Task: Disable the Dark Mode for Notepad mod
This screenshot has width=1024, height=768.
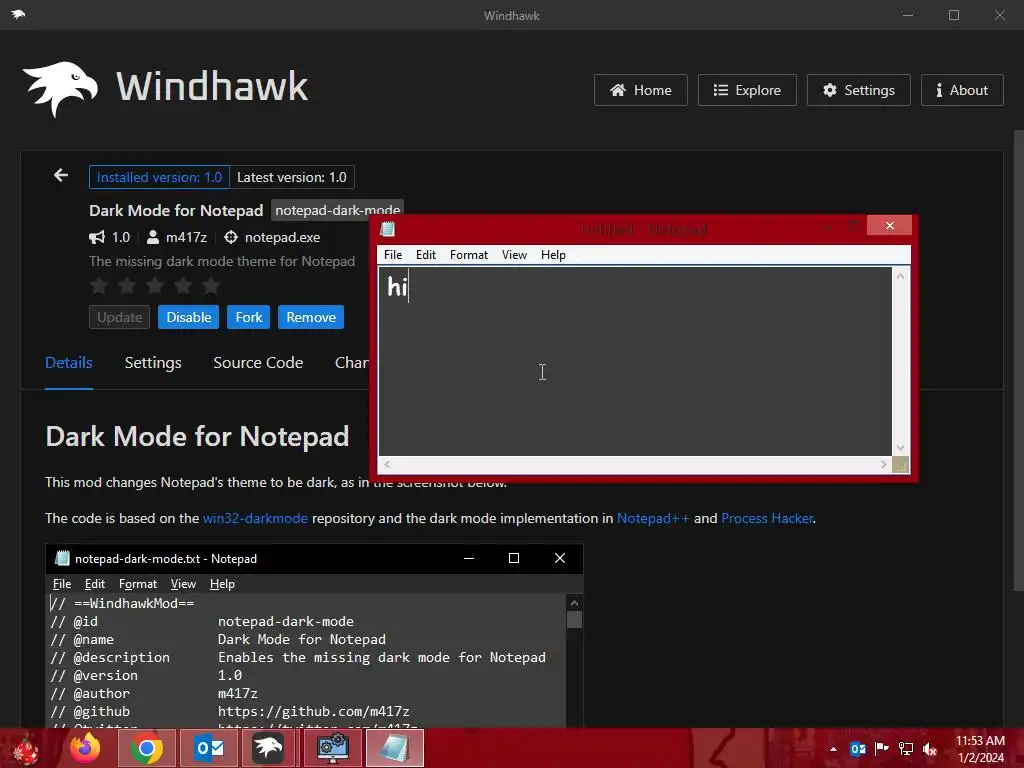Action: [188, 317]
